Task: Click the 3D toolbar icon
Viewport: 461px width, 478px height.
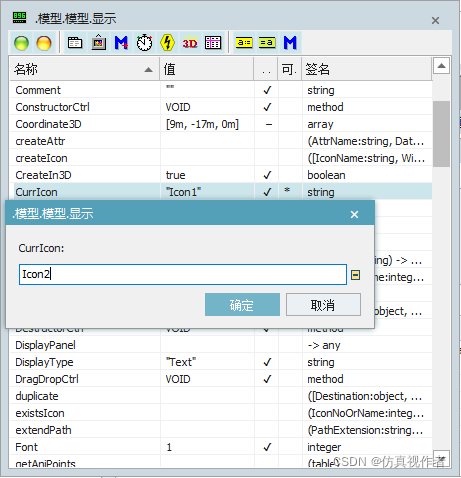Action: click(x=190, y=43)
